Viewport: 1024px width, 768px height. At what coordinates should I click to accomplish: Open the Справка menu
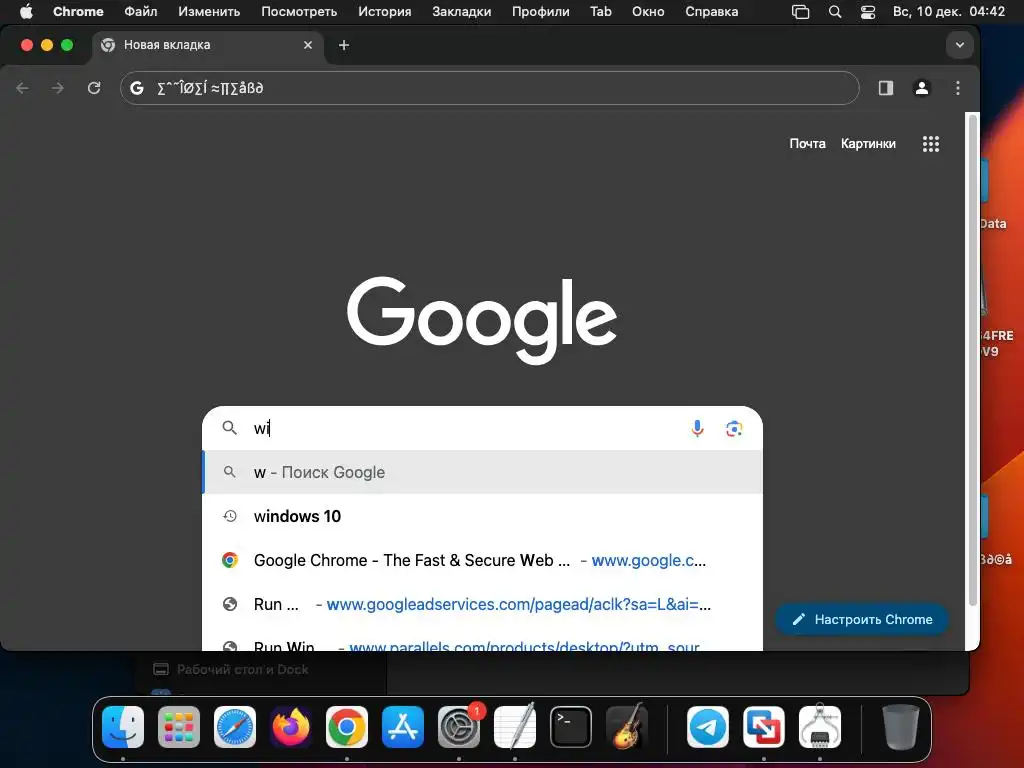click(711, 11)
